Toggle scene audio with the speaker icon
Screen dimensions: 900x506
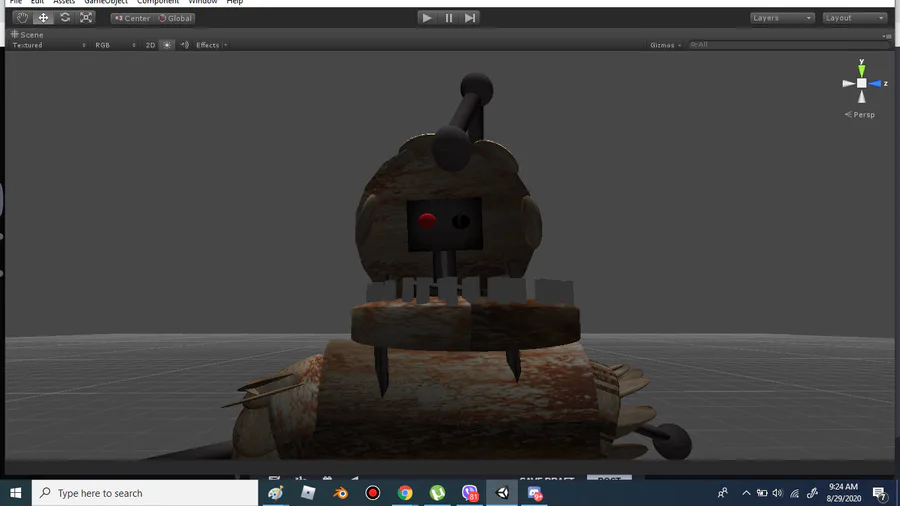(184, 45)
